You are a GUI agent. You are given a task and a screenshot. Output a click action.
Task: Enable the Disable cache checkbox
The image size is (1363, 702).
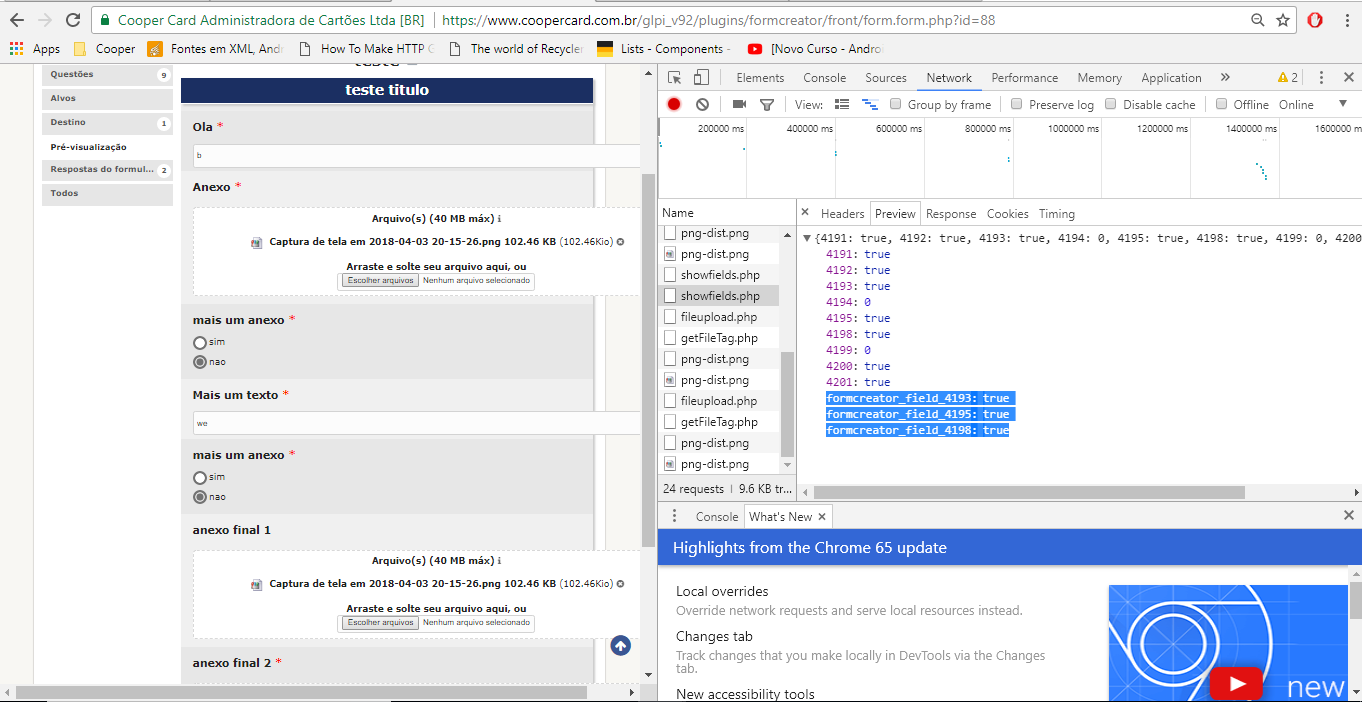tap(1113, 104)
